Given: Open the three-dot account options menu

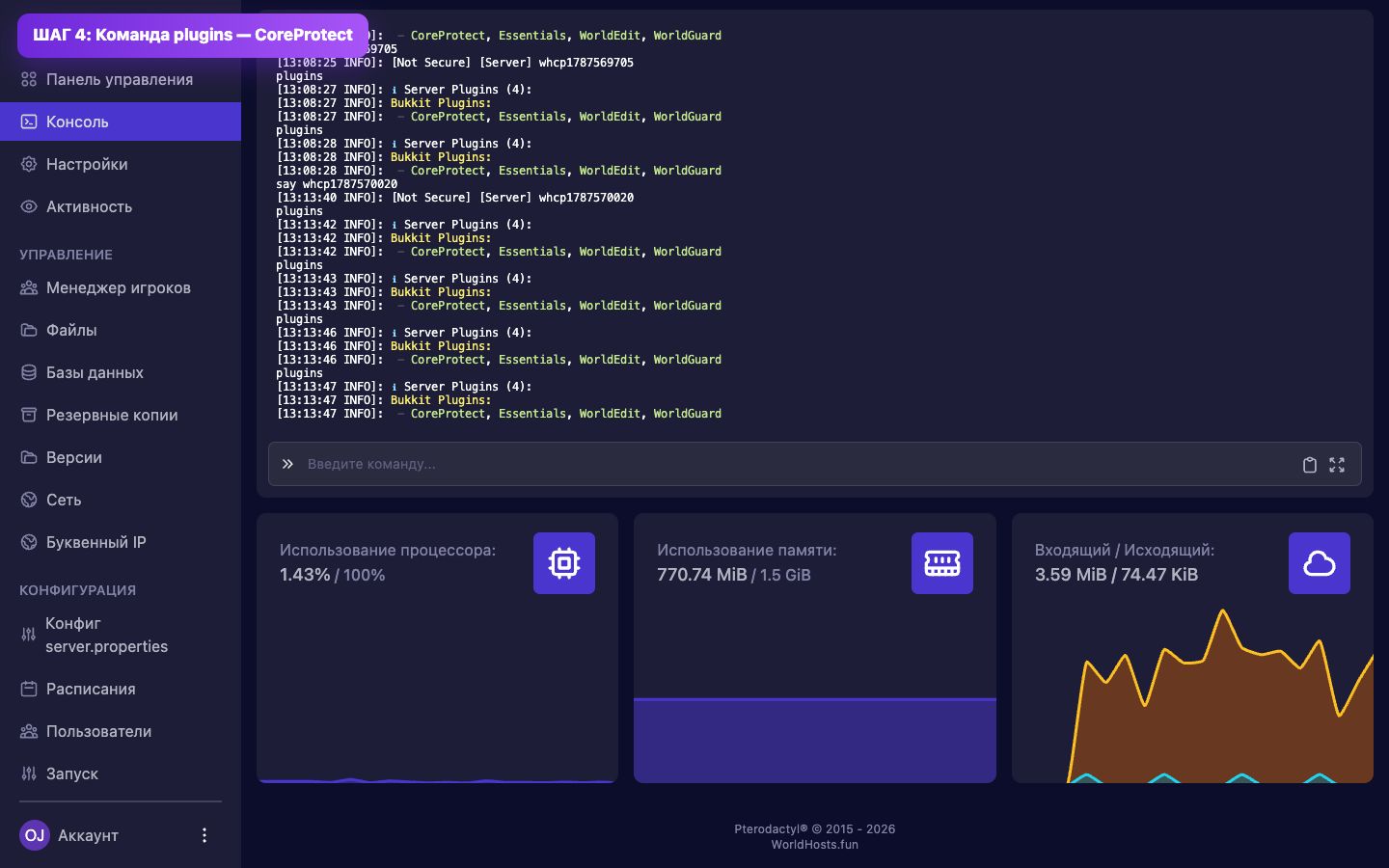Looking at the screenshot, I should (204, 835).
